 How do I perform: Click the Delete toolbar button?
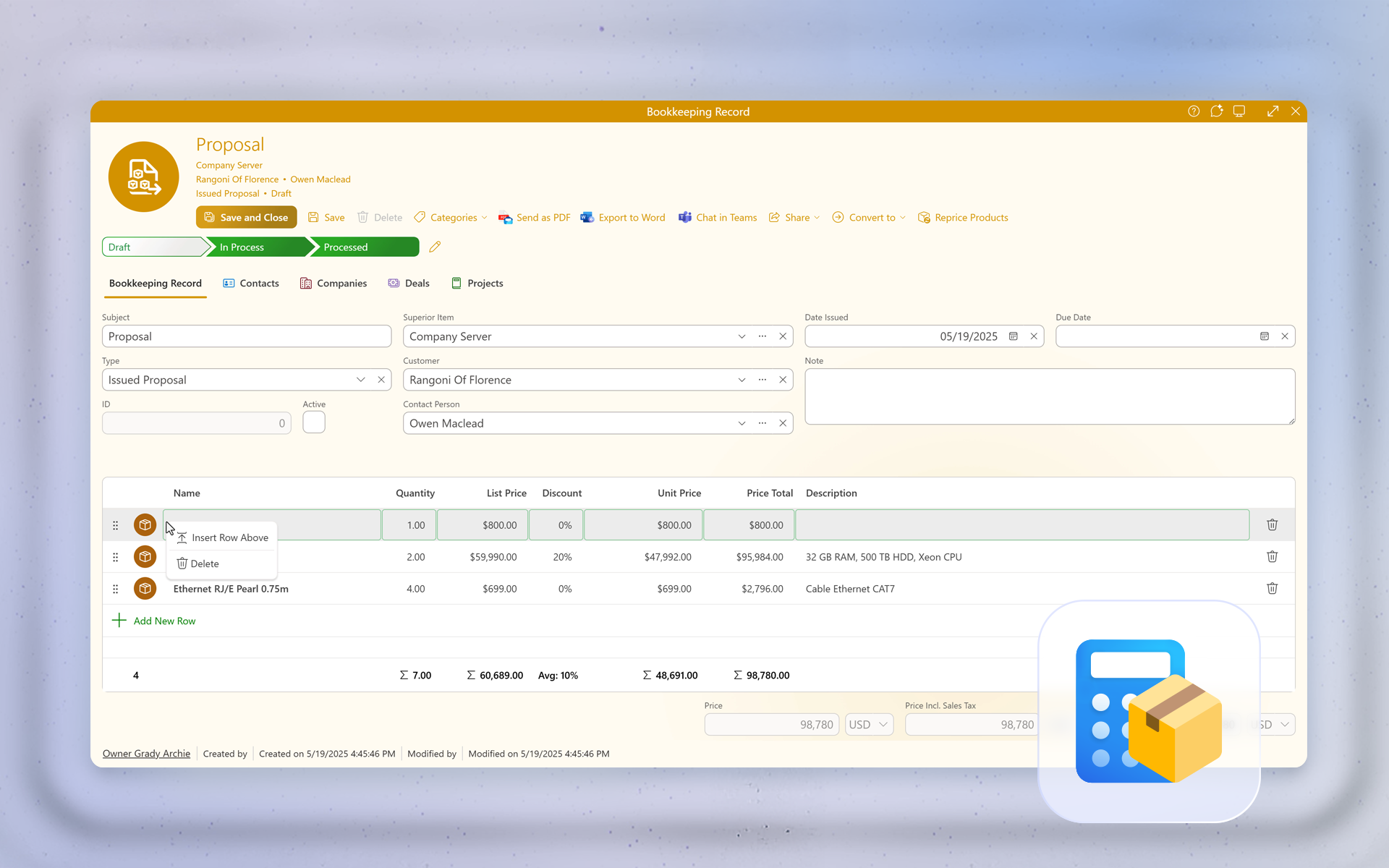pos(380,217)
